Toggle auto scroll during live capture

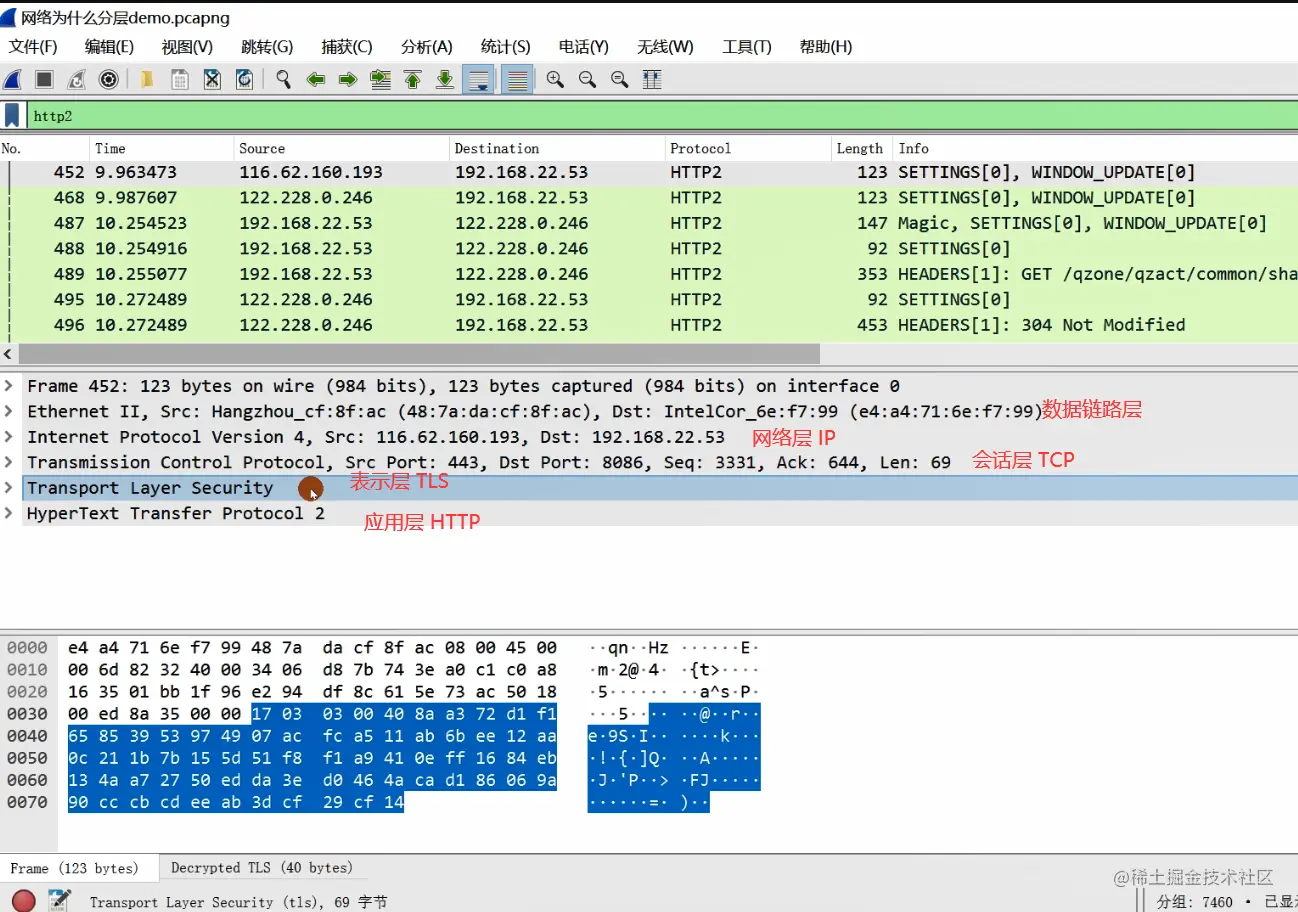(x=478, y=80)
